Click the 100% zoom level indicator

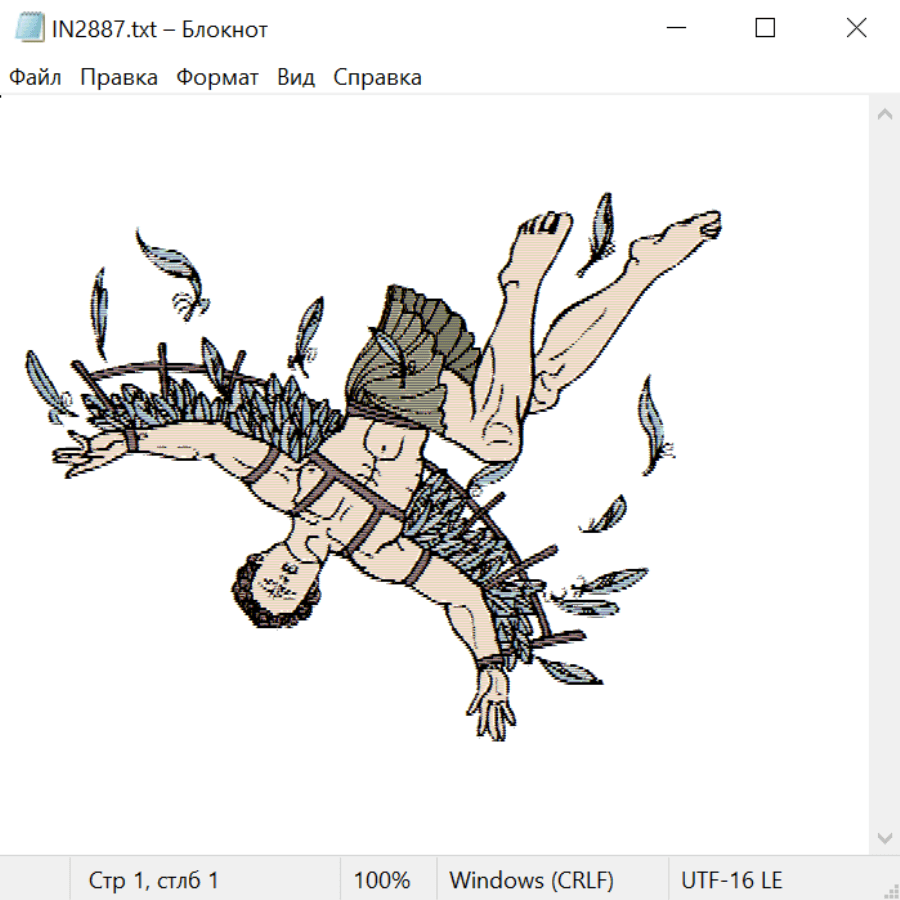click(382, 880)
